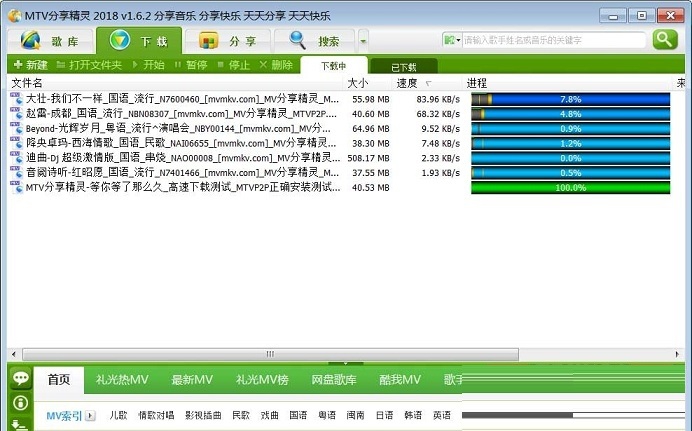This screenshot has height=431, width=692.
Task: Click speed value 83.96 KB/s
Action: (438, 99)
